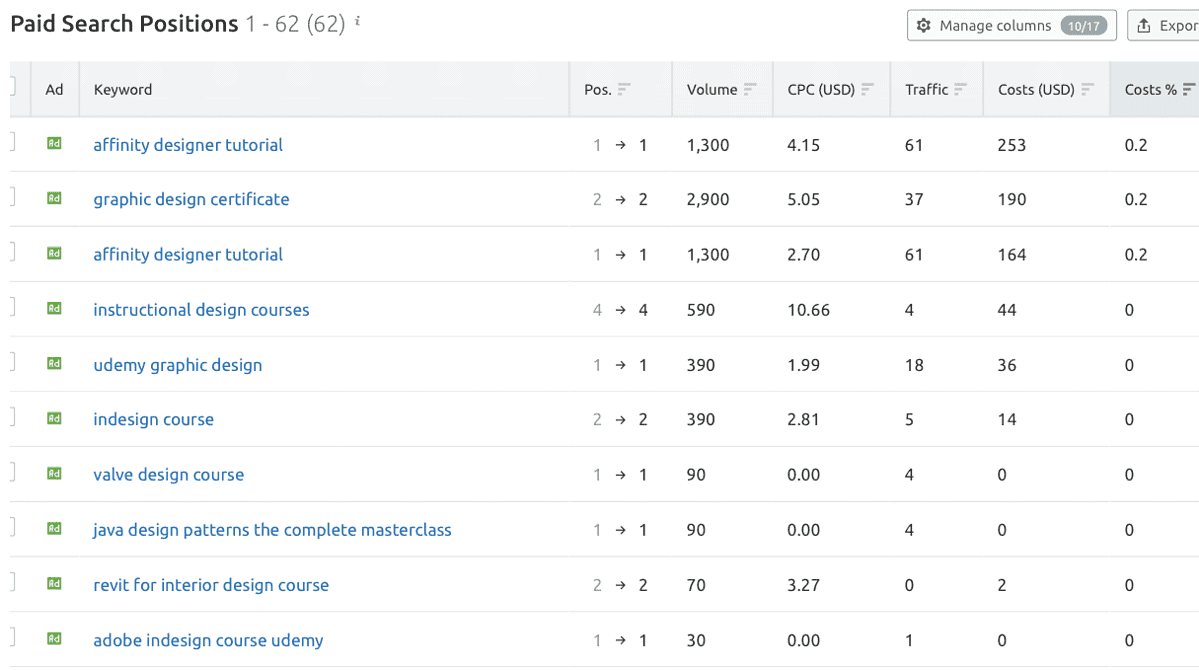Open the "indesign course" keyword link
The image size is (1199, 670).
click(x=153, y=419)
